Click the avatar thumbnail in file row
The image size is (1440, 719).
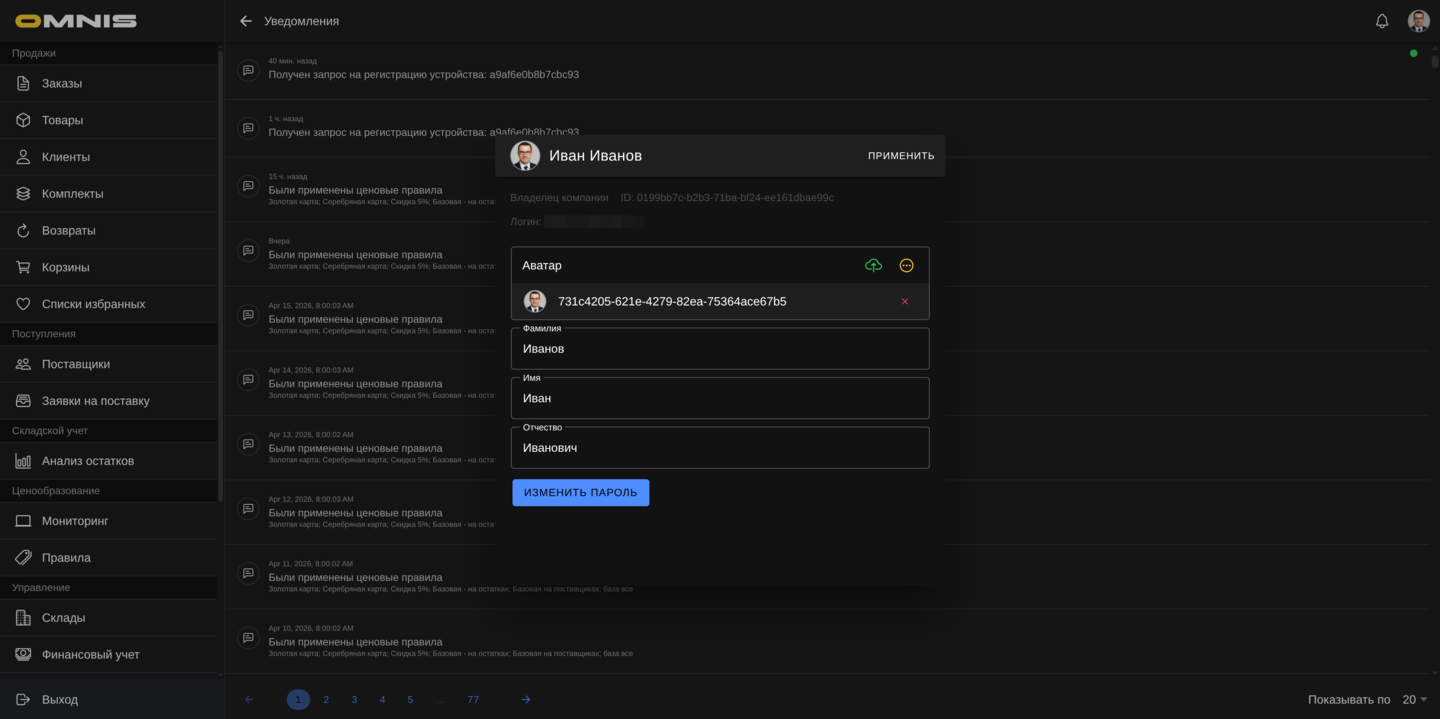535,302
